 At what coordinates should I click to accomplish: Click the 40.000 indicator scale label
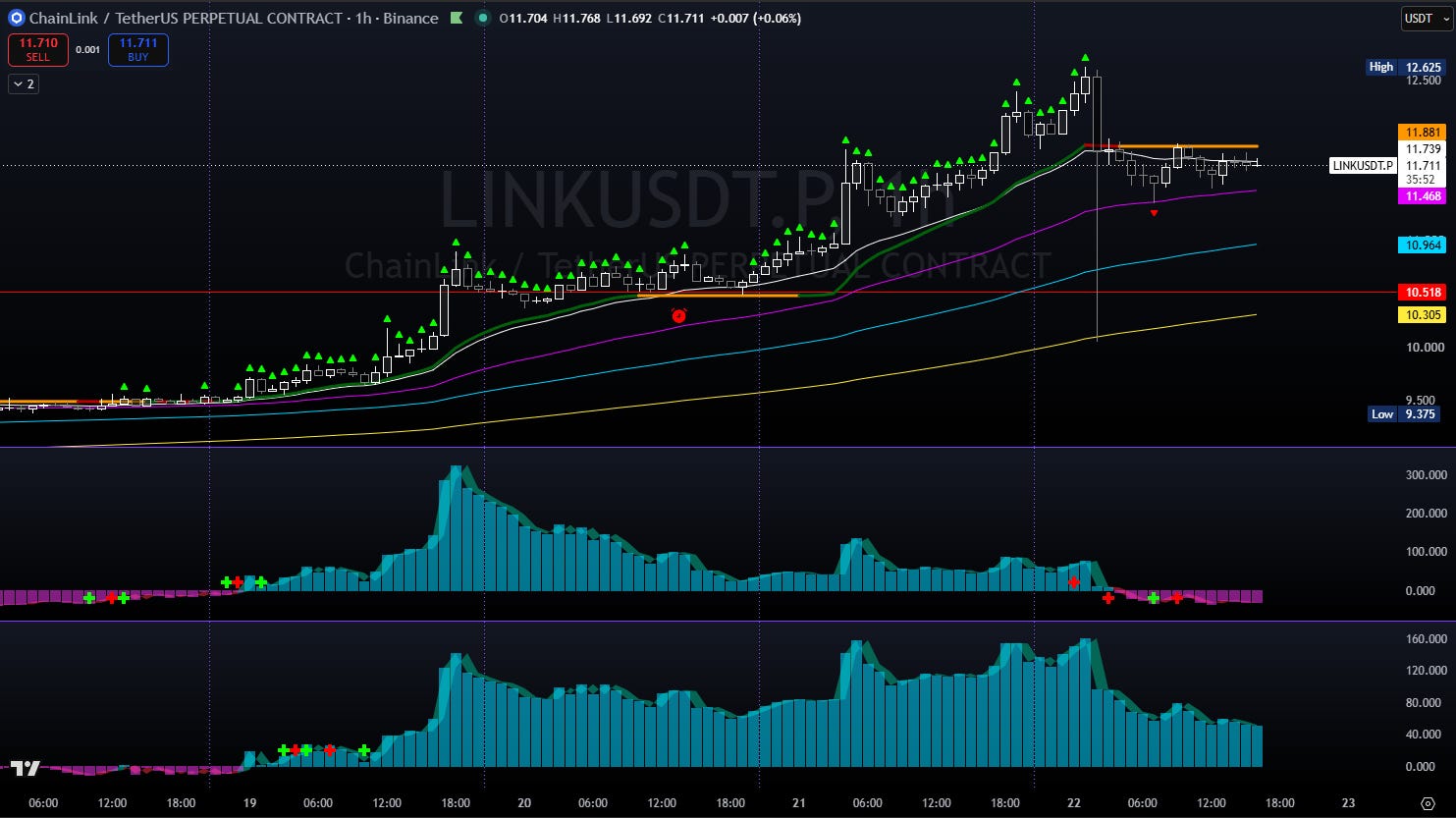[x=1426, y=735]
